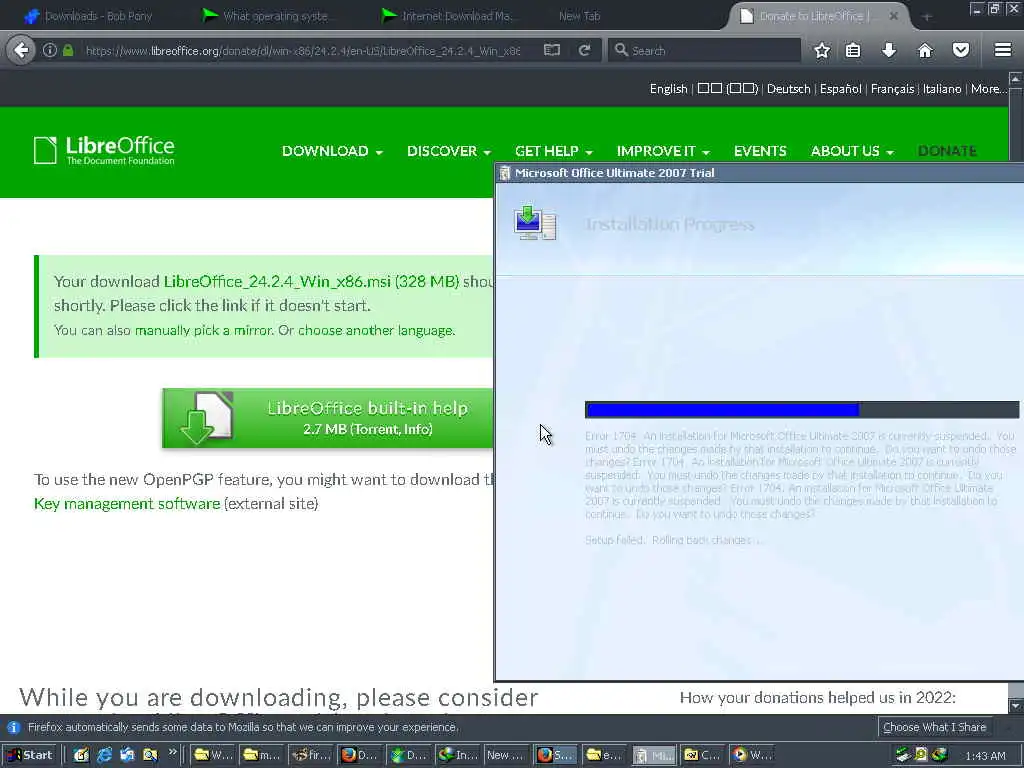Viewport: 1024px width, 768px height.
Task: Click choose another language link
Action: (x=376, y=330)
